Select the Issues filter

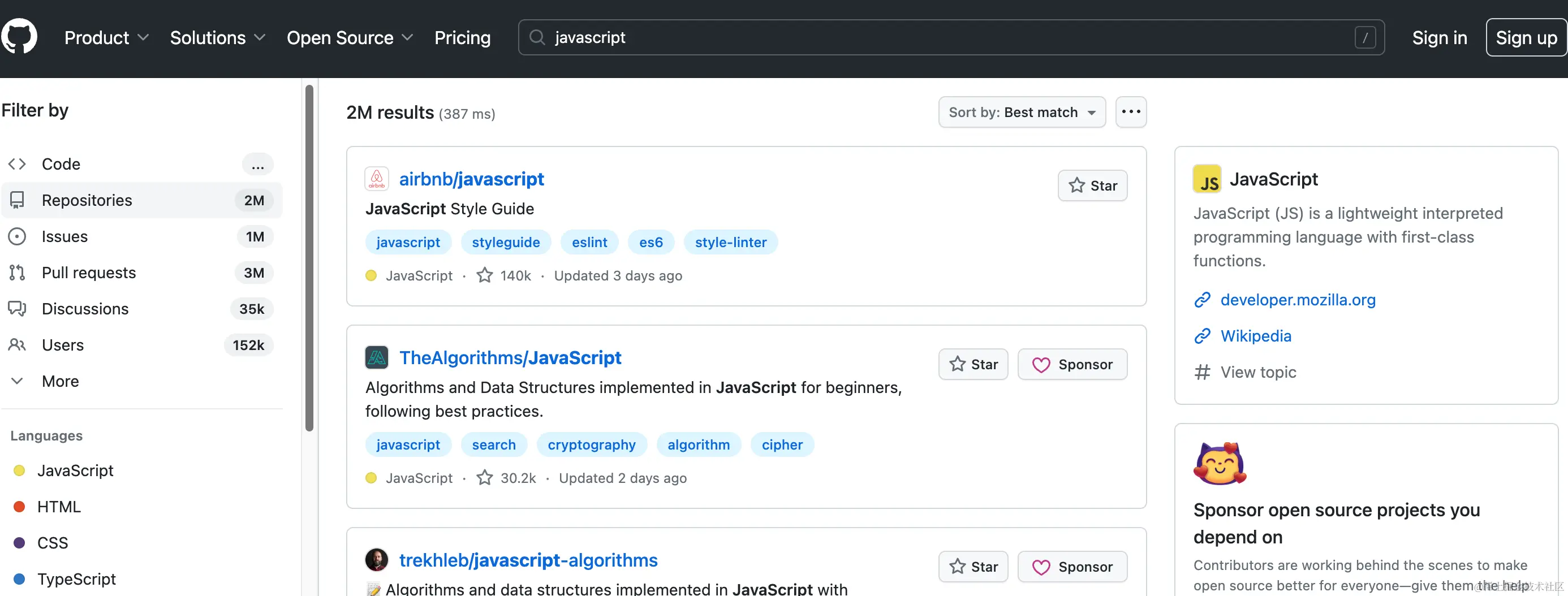(64, 237)
